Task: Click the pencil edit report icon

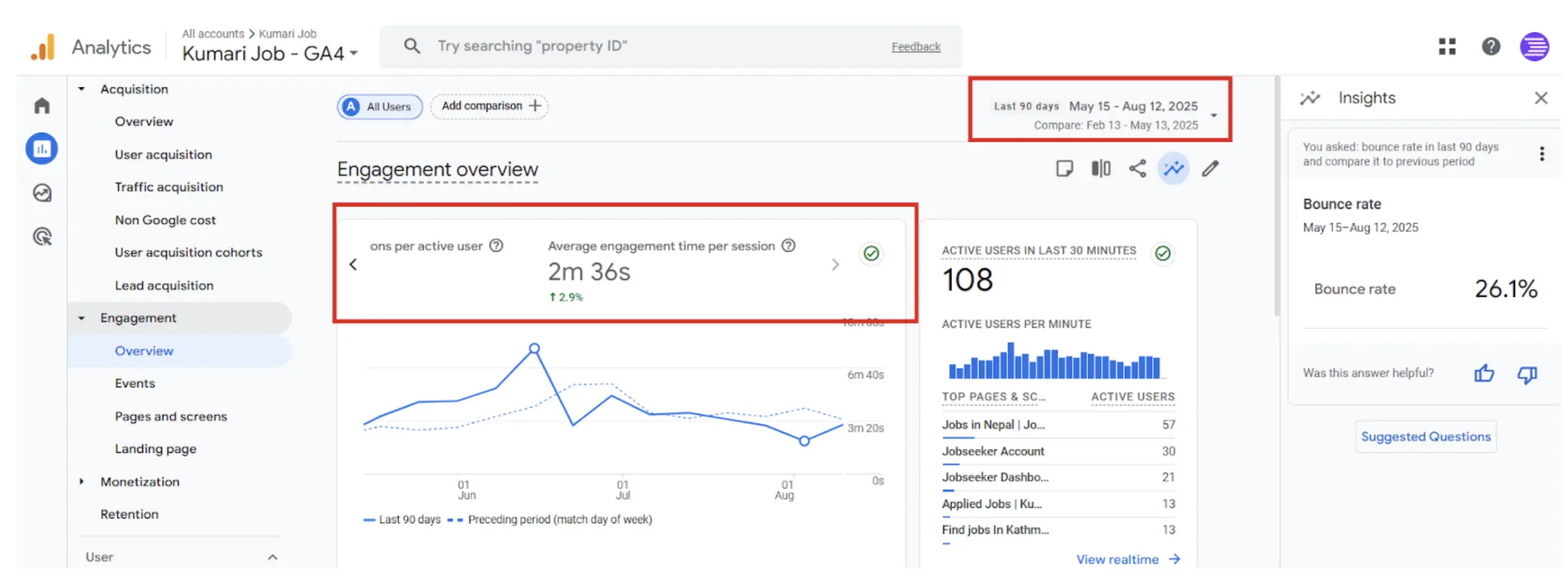Action: (1210, 169)
